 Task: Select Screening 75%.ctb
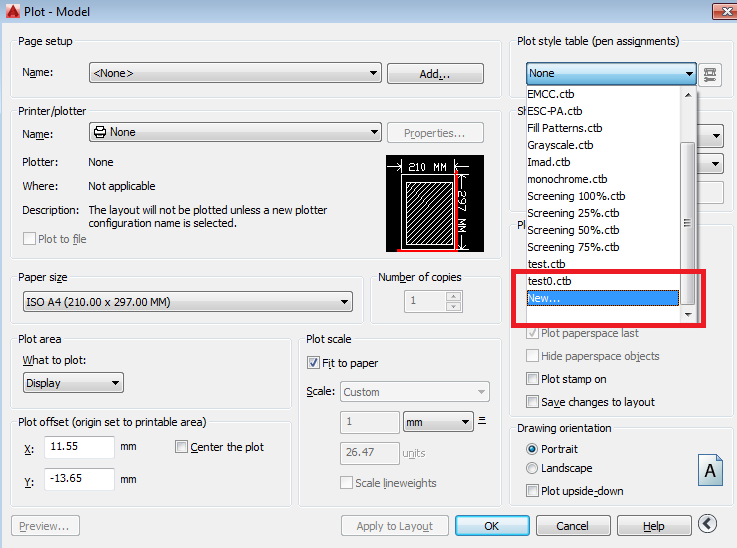604,247
